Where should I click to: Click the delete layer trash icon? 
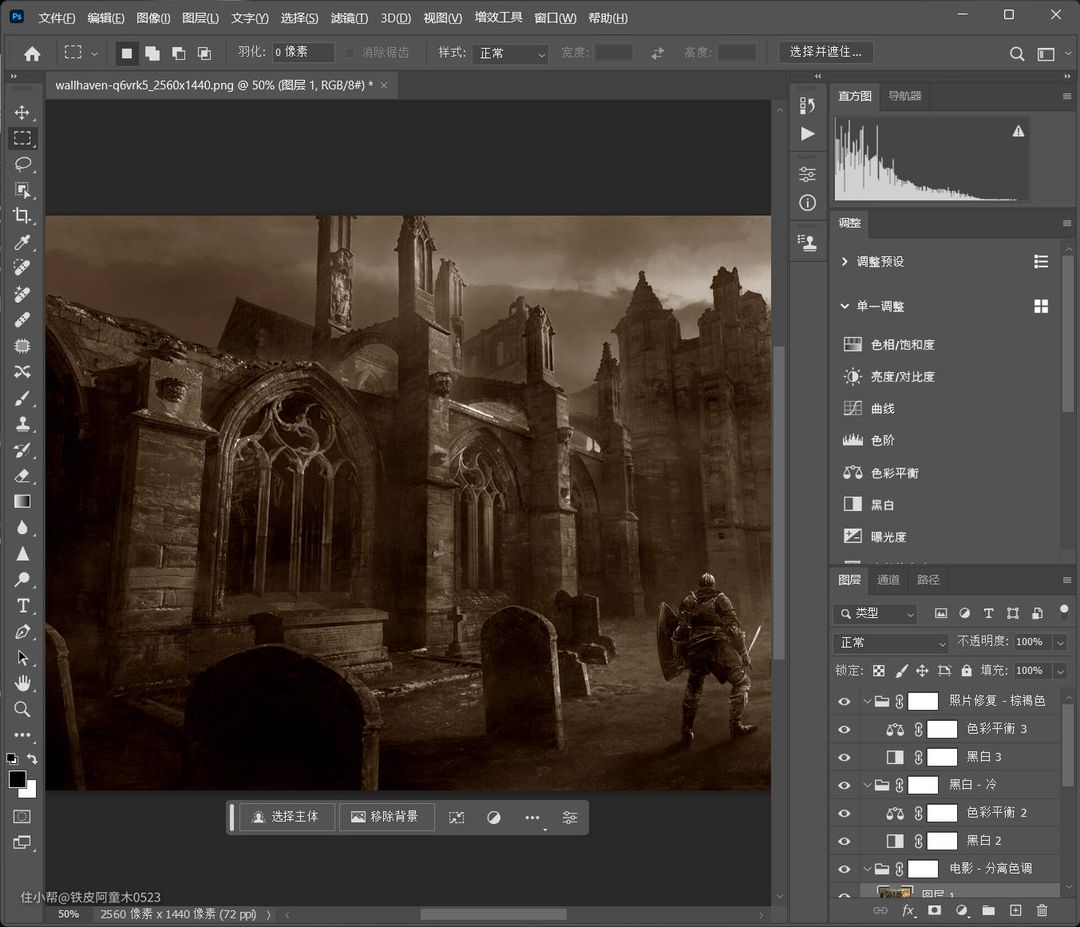1042,910
